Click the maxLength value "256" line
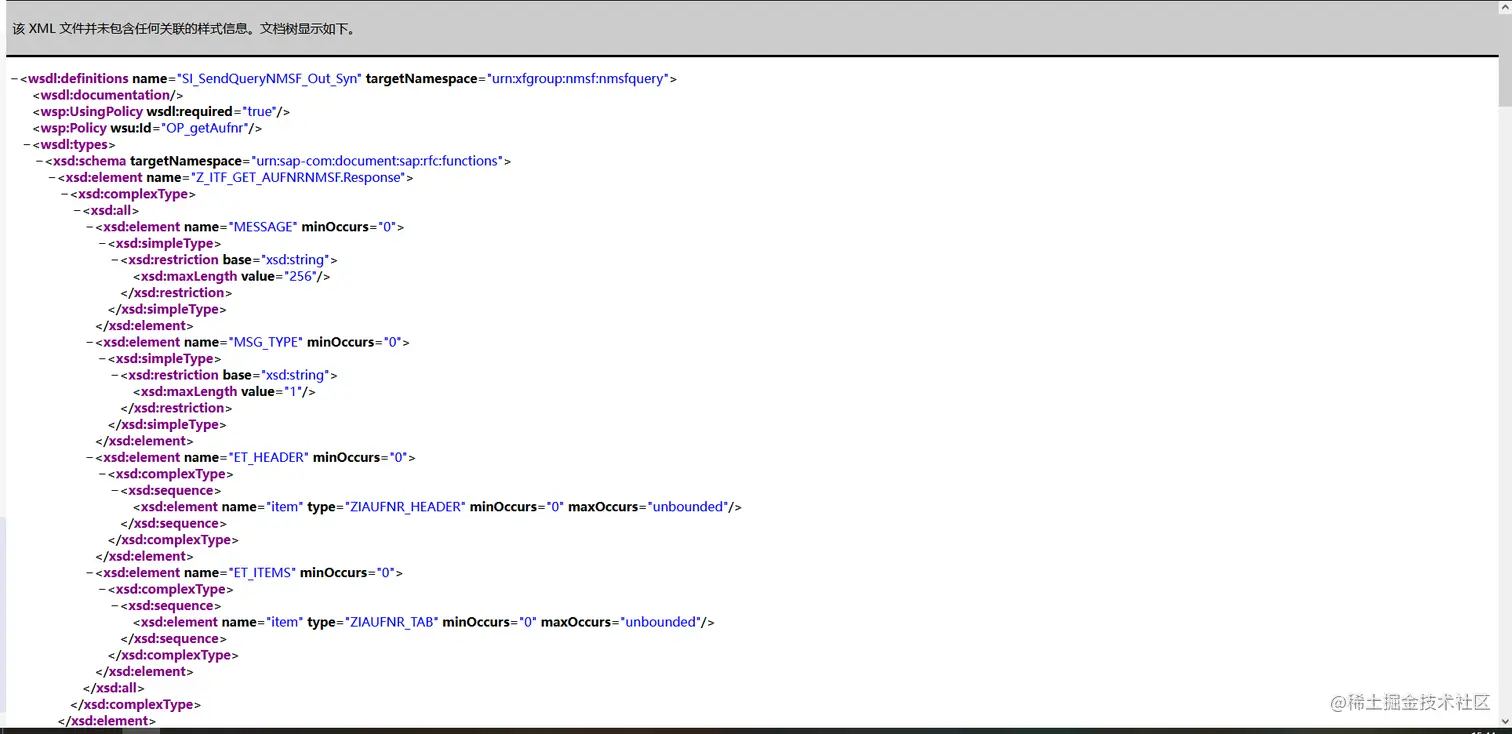 coord(232,276)
